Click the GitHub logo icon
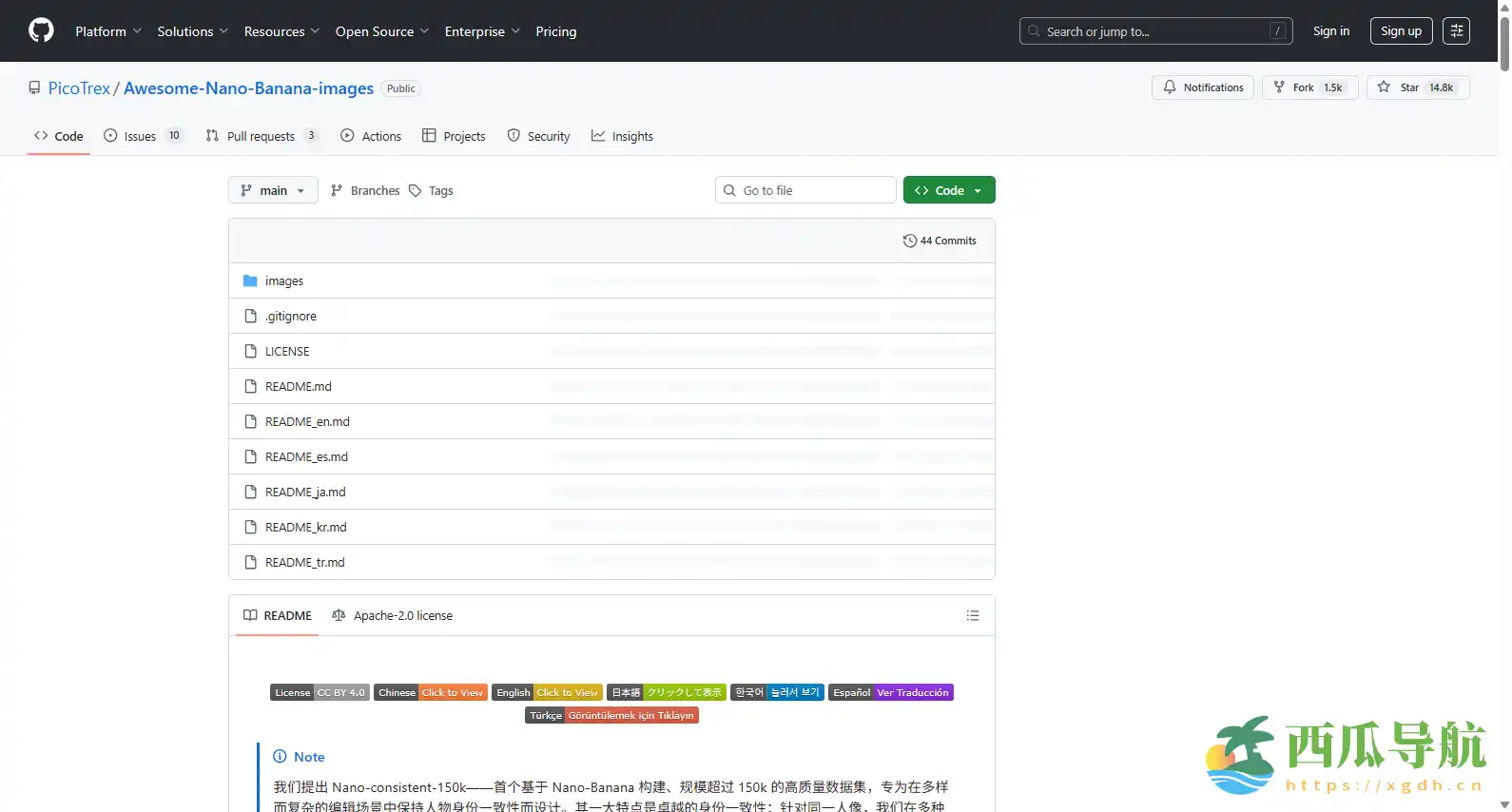The height and width of the screenshot is (812, 1512). (41, 31)
